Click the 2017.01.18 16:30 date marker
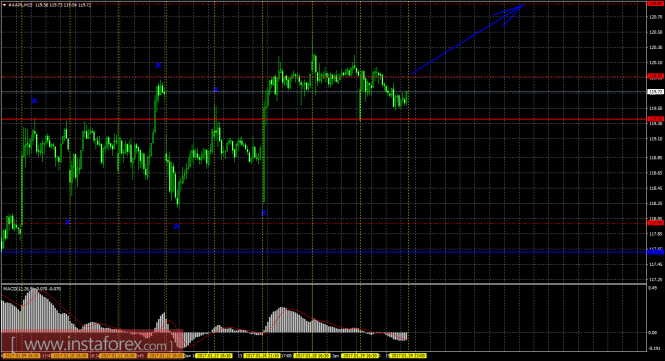665x361 pixels. click(312, 356)
